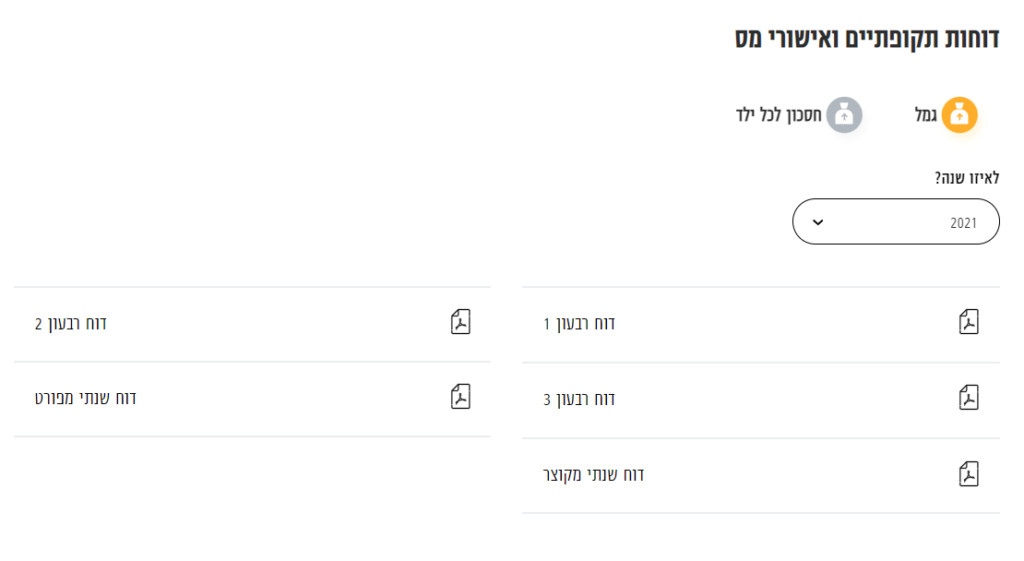
Task: Switch to the חסכון לכל ילד tab label
Action: click(778, 116)
